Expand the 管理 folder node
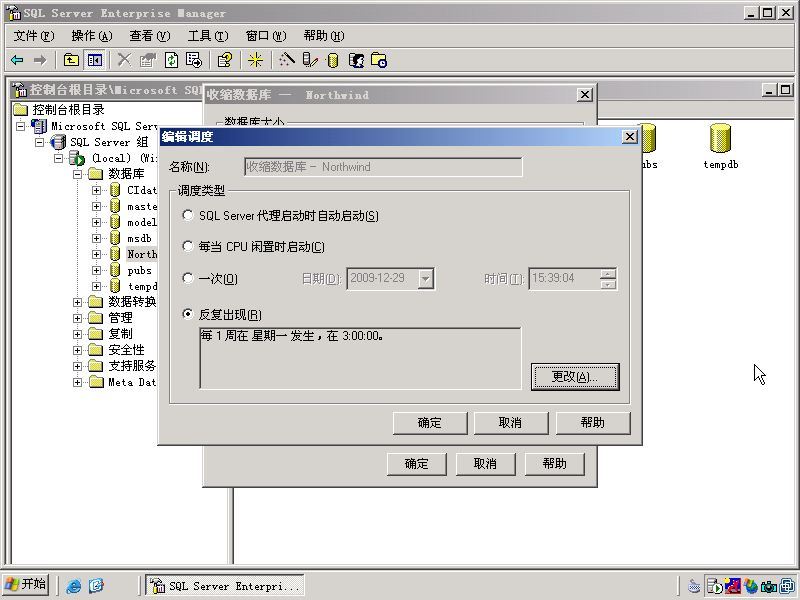Image resolution: width=800 pixels, height=600 pixels. coord(77,318)
